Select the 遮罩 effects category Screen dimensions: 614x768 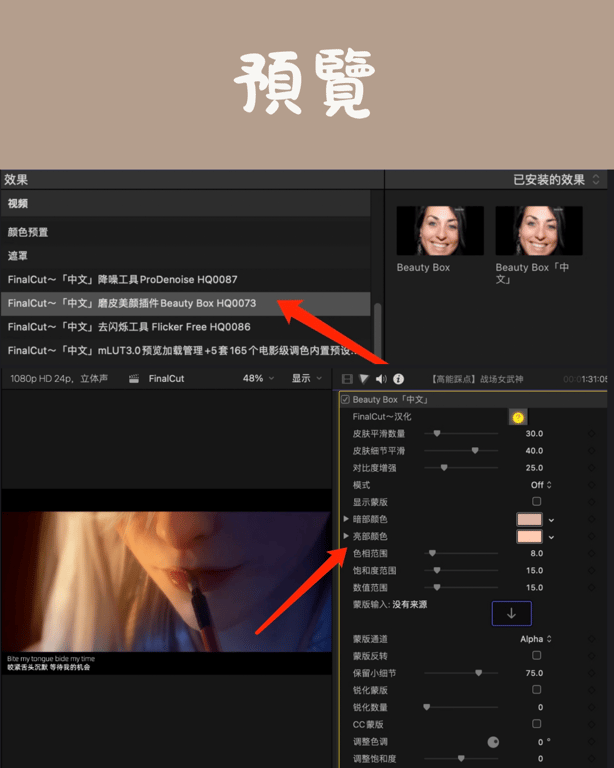click(185, 256)
